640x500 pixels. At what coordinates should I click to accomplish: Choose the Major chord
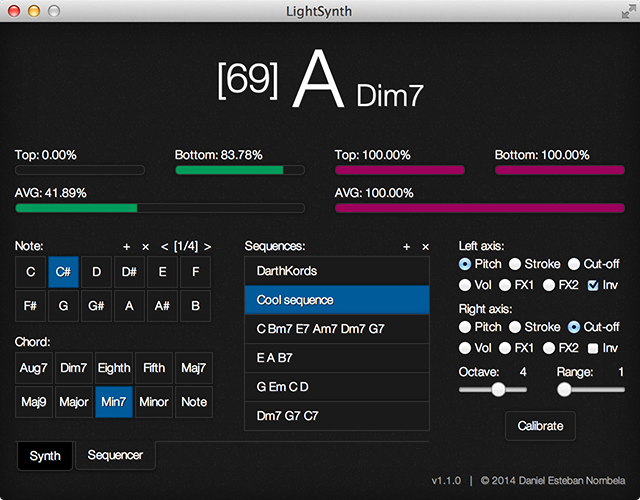[74, 402]
